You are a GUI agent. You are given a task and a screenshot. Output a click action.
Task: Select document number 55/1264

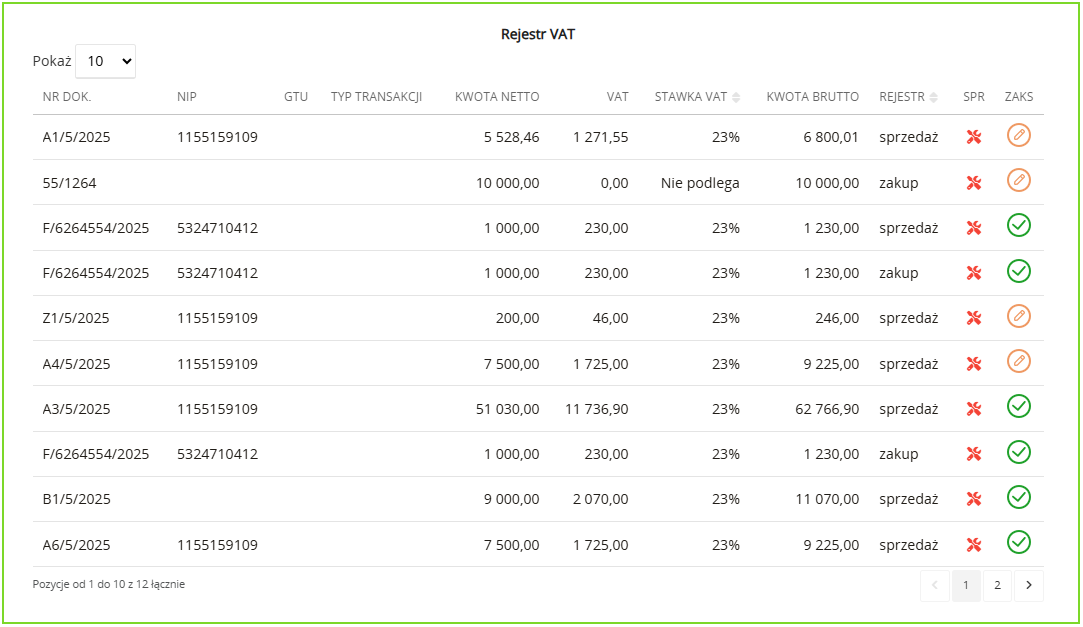tap(69, 183)
